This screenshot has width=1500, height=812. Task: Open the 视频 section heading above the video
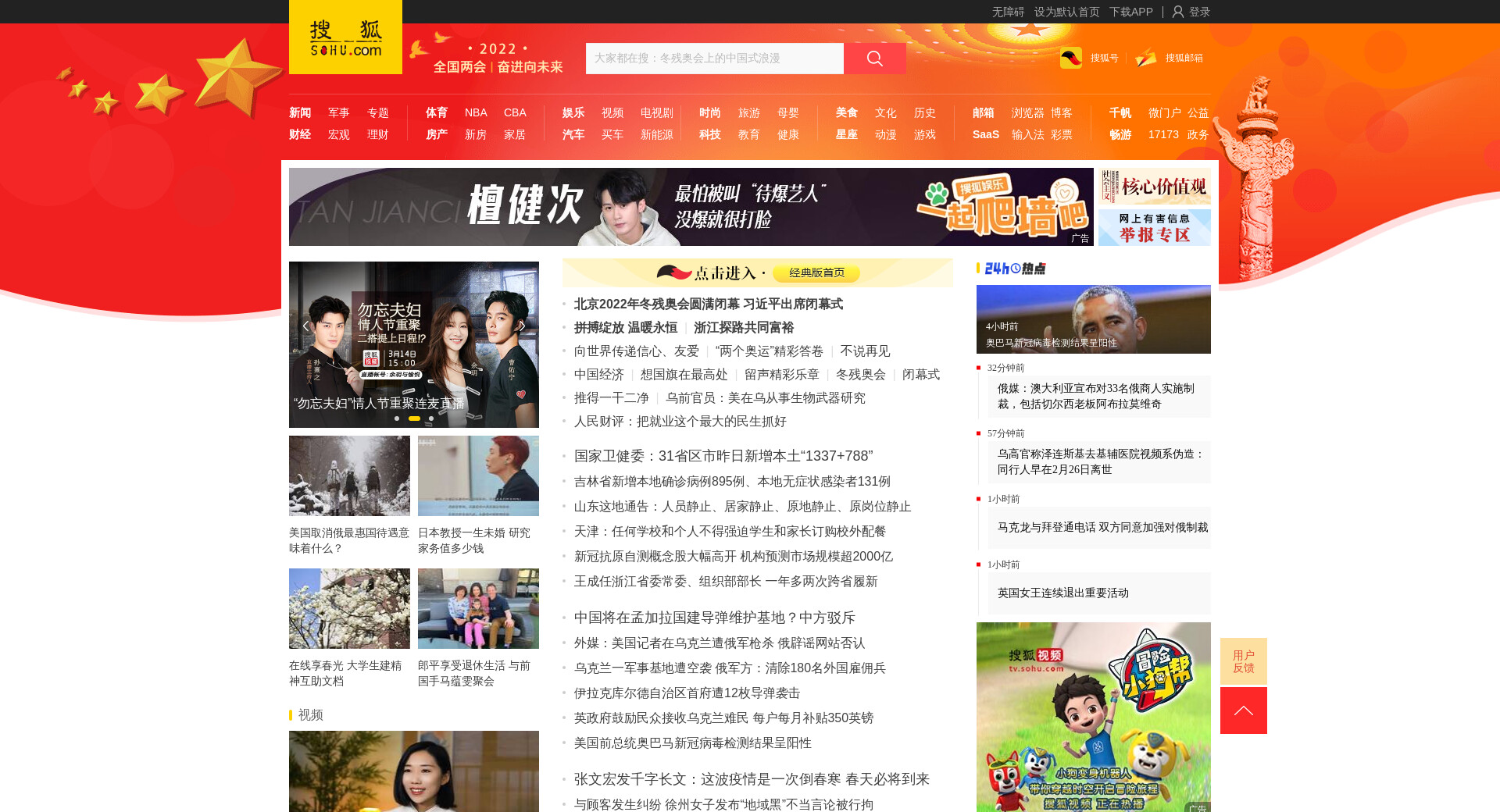(x=311, y=715)
